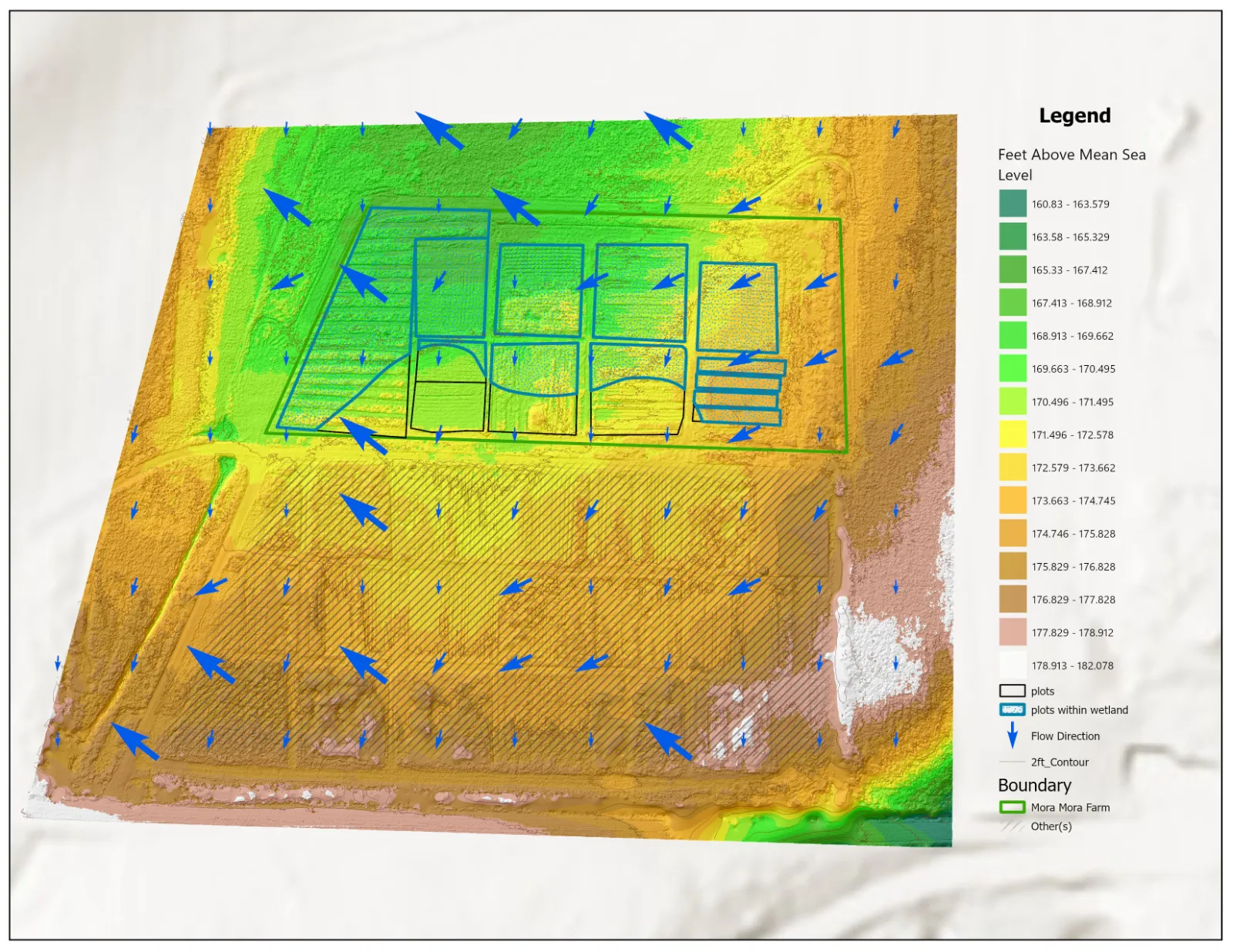Click the 174.746 - 175.828 orange swatch
Image resolution: width=1233 pixels, height=952 pixels.
point(1013,533)
